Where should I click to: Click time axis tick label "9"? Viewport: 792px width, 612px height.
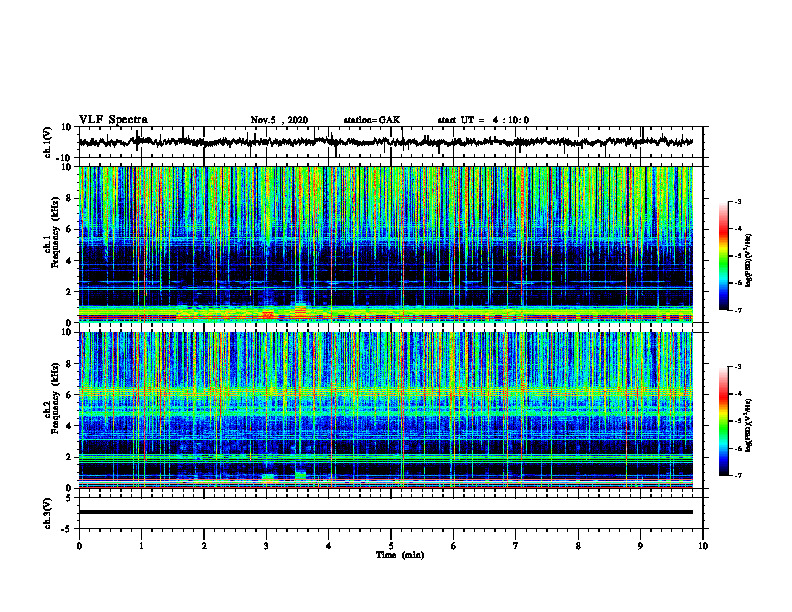tap(640, 546)
